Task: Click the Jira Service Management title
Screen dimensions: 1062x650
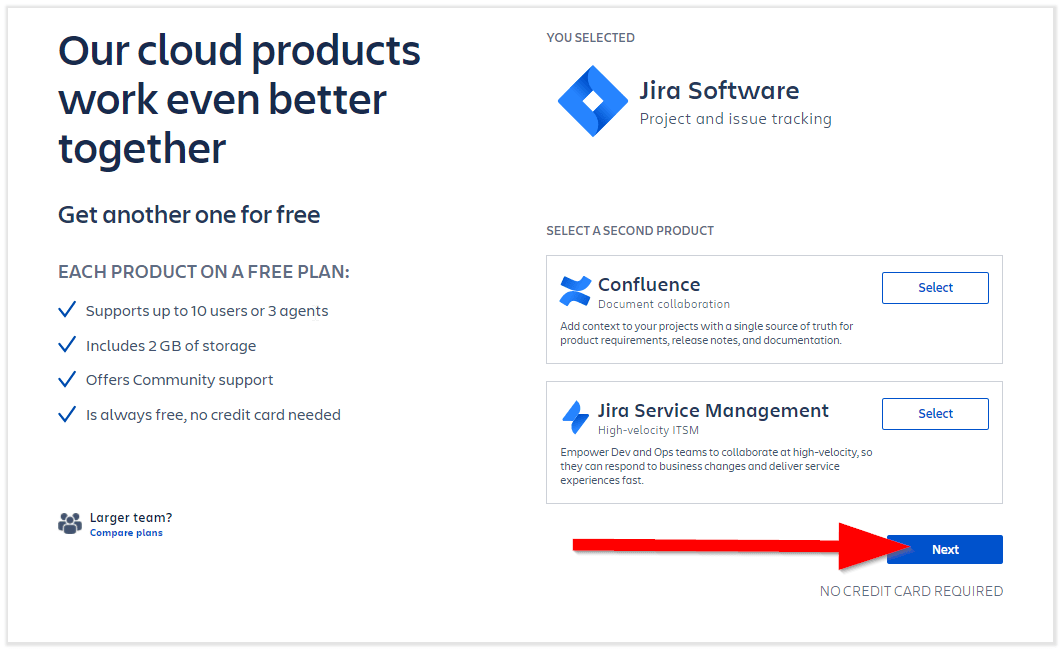Action: tap(713, 410)
